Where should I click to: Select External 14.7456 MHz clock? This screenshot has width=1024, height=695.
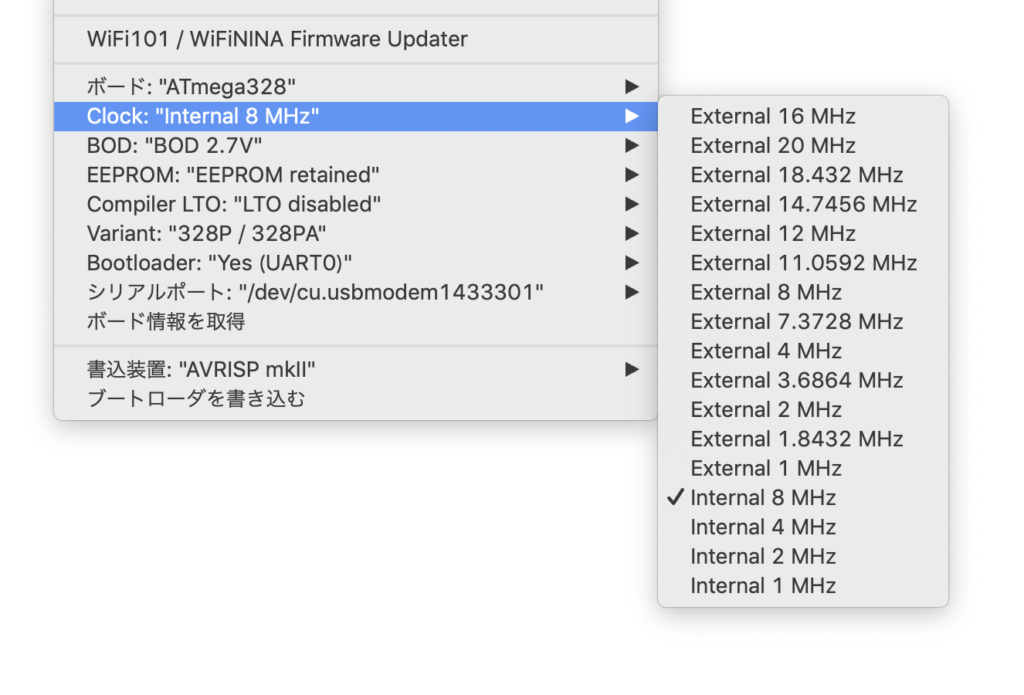coord(803,204)
